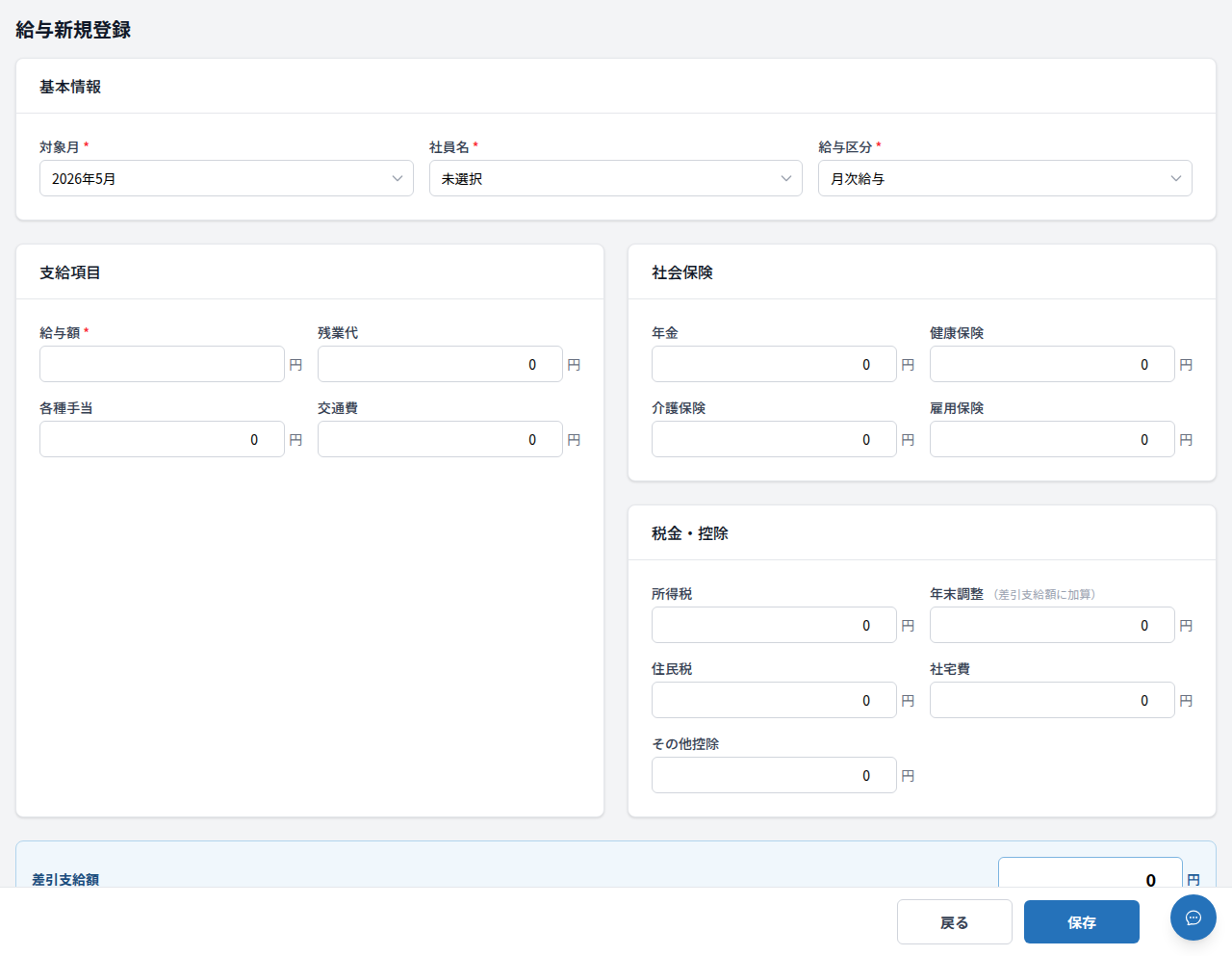Focus the 給与額 input field
This screenshot has width=1232, height=956.
162,364
